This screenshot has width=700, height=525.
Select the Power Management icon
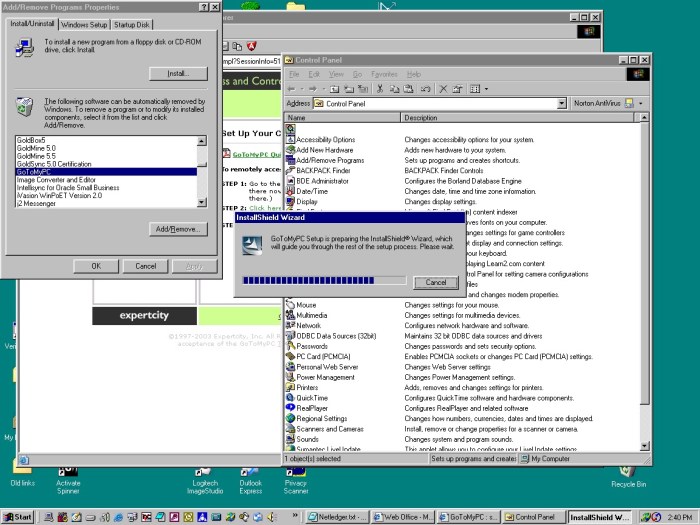291,377
